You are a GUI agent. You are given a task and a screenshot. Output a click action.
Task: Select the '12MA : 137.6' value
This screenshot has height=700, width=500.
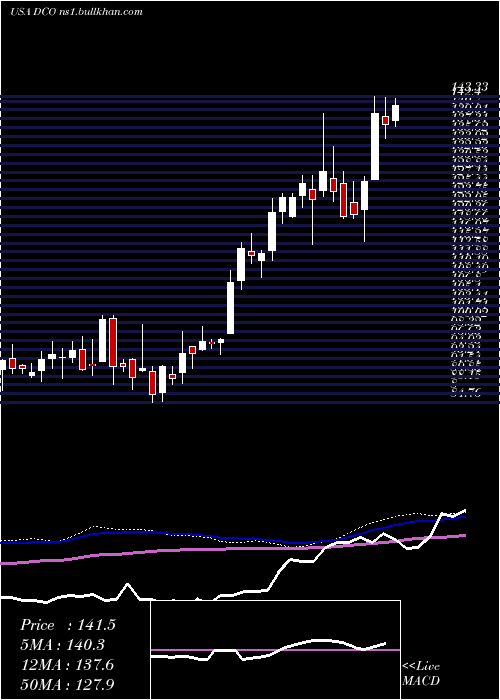[67, 665]
